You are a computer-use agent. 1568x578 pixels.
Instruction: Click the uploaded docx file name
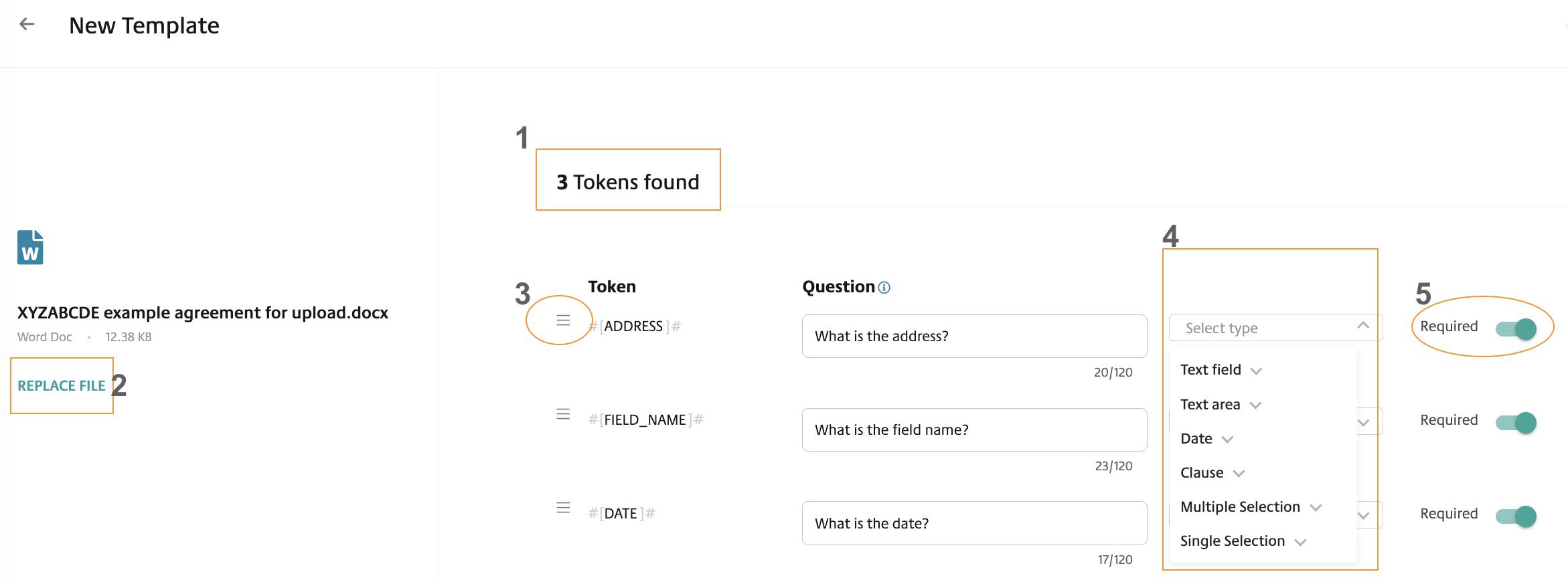pyautogui.click(x=203, y=313)
